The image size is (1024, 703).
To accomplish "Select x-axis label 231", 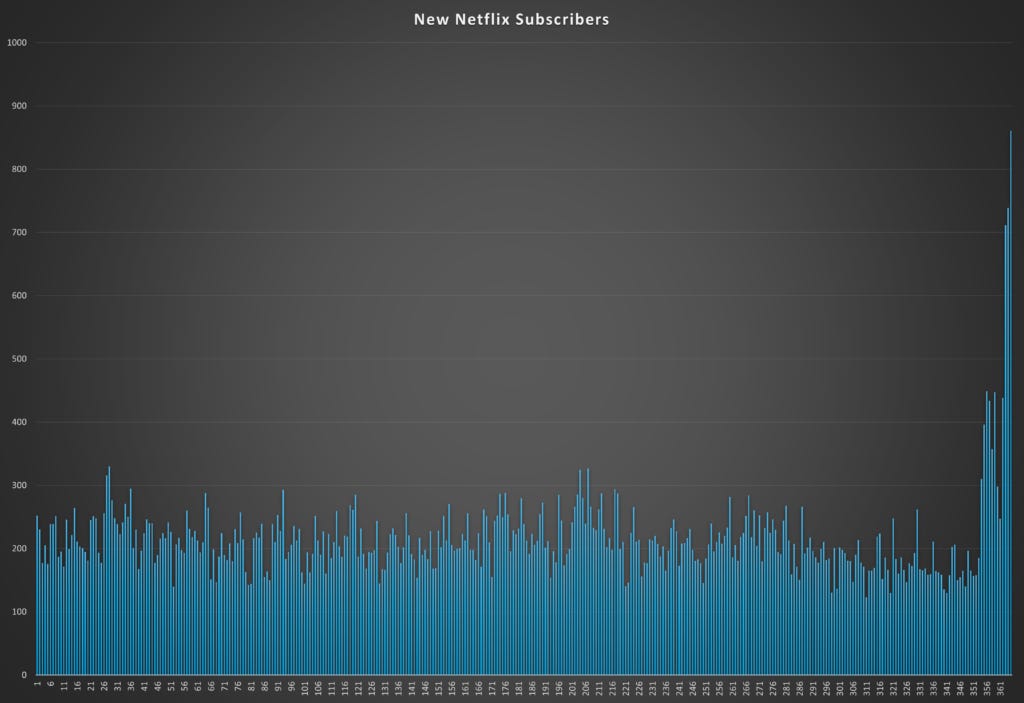I will coord(653,689).
